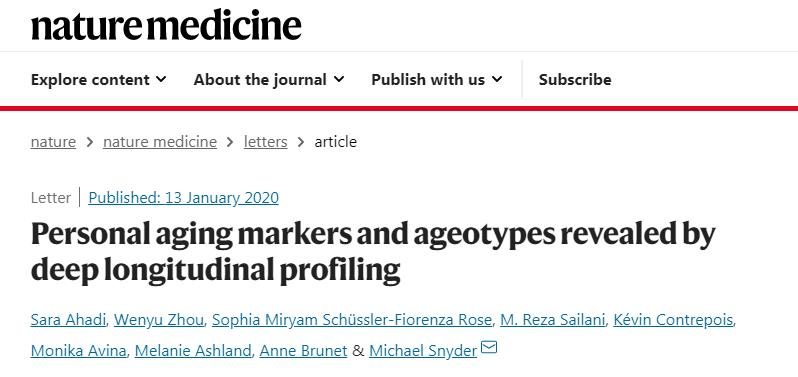The height and width of the screenshot is (377, 798).
Task: Click the Published: 13 January 2020 link
Action: coord(184,197)
